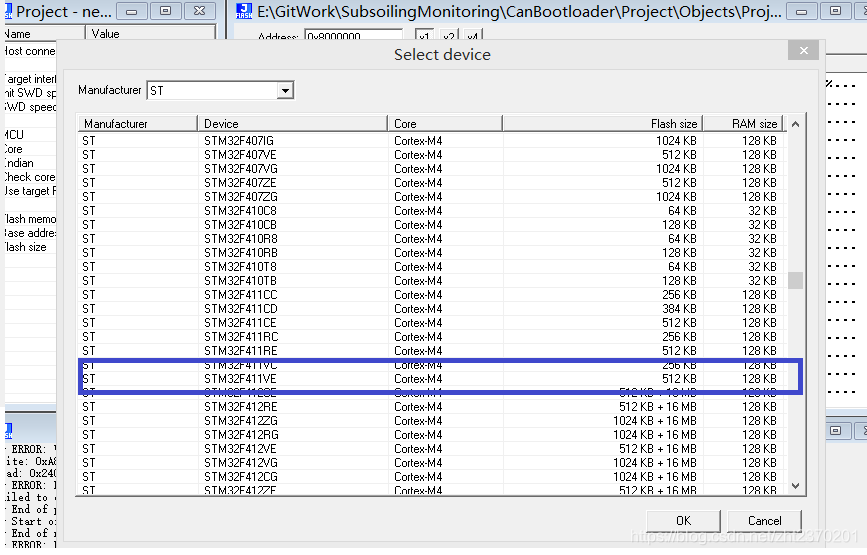Select the STM32F407VE device row
Viewport: 867px width, 555px height.
[x=431, y=155]
